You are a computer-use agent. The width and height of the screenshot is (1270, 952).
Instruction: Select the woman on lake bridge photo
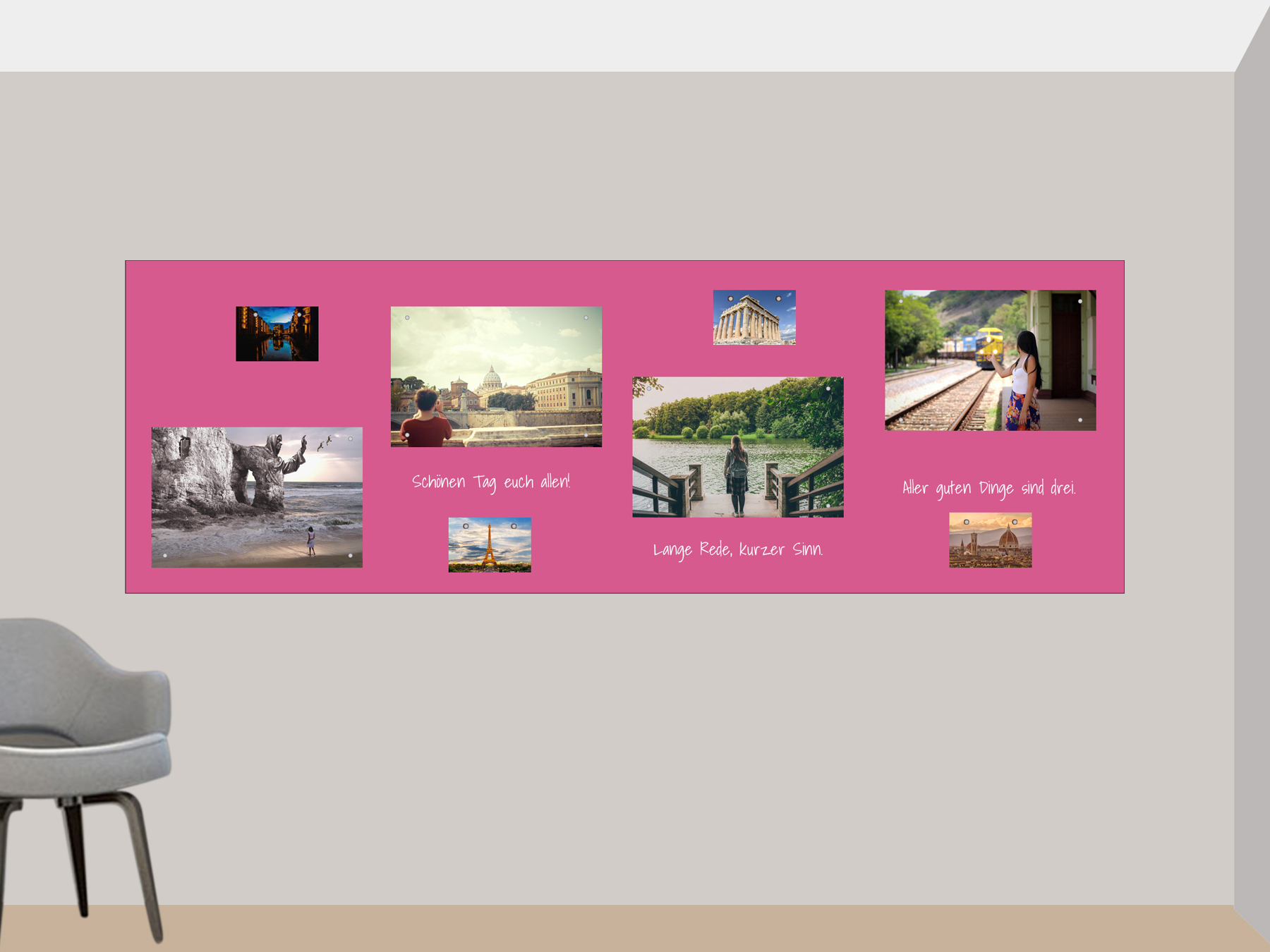tap(737, 447)
